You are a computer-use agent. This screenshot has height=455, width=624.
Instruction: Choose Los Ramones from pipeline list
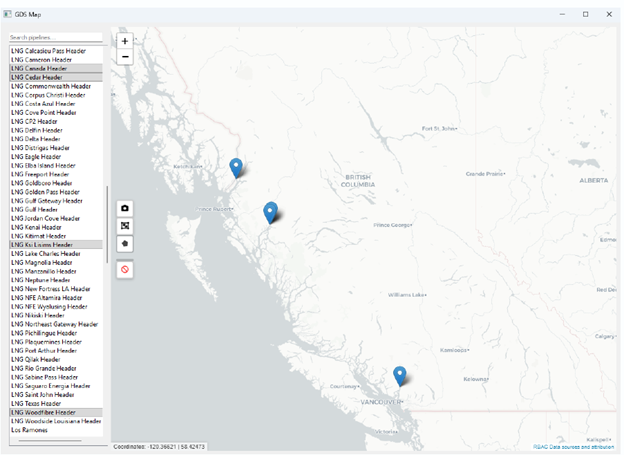point(30,430)
